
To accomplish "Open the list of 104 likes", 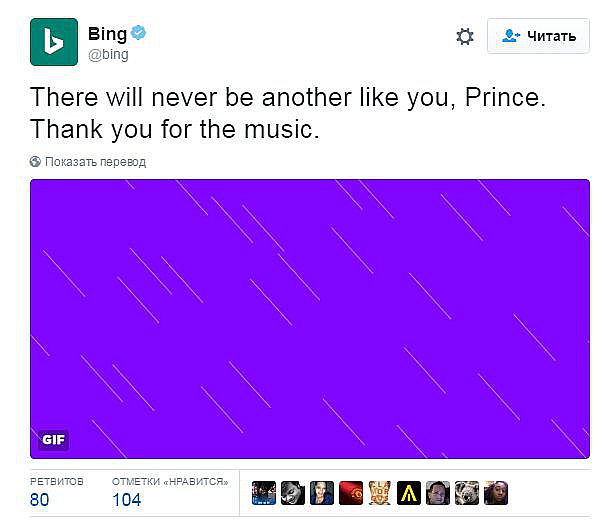I will click(126, 499).
